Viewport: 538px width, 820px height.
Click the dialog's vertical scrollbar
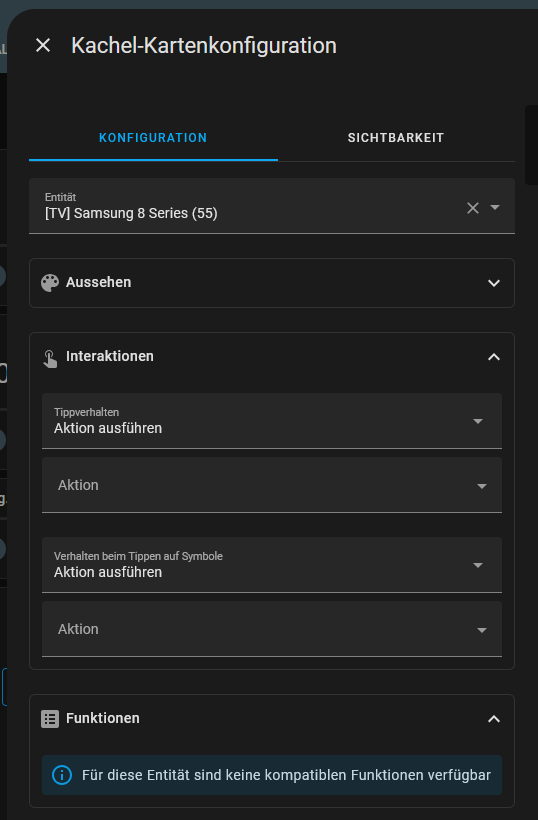tap(531, 145)
